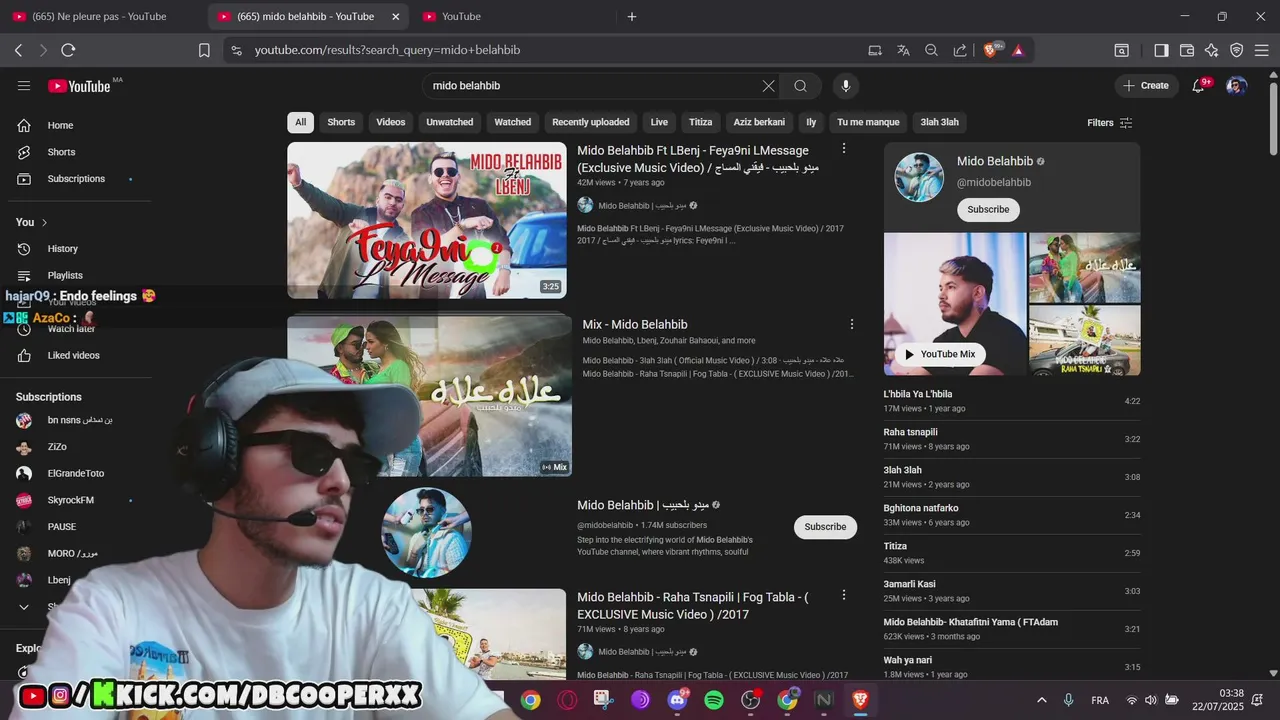This screenshot has width=1280, height=720.
Task: Select the Unwatched filter chip
Action: [x=450, y=122]
